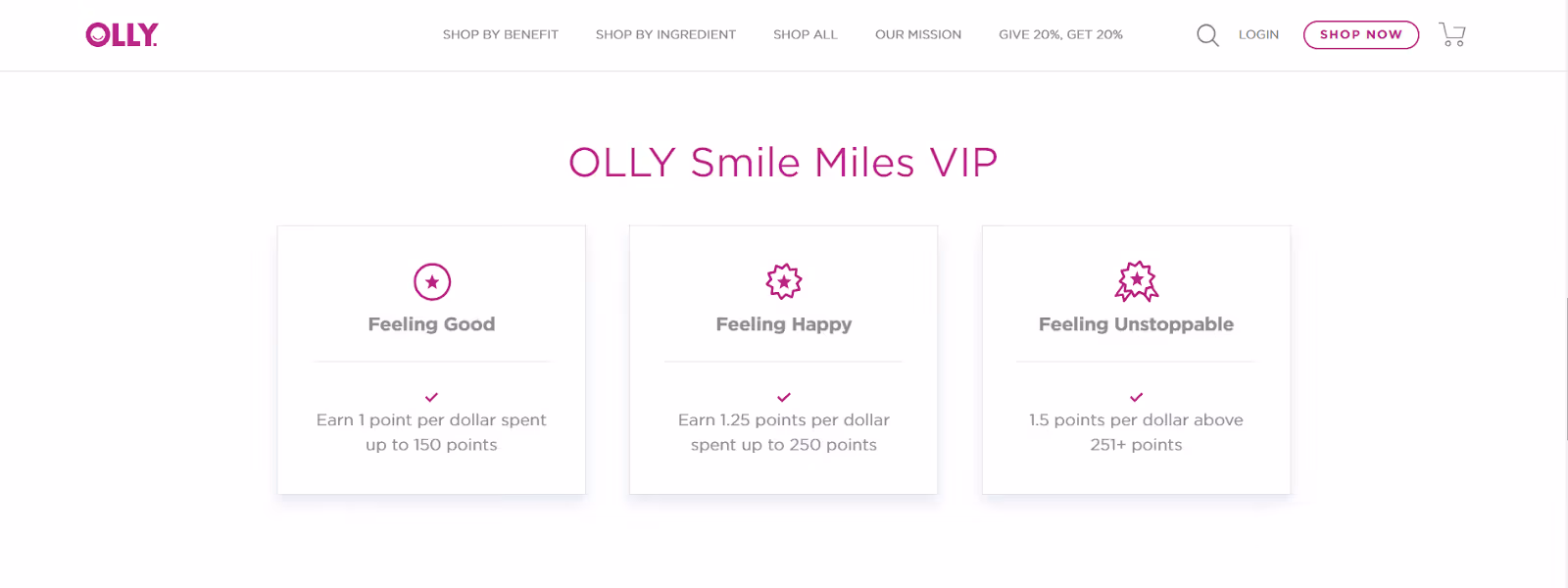Click the star icon on Feeling Good card
This screenshot has width=1568, height=588.
431,282
